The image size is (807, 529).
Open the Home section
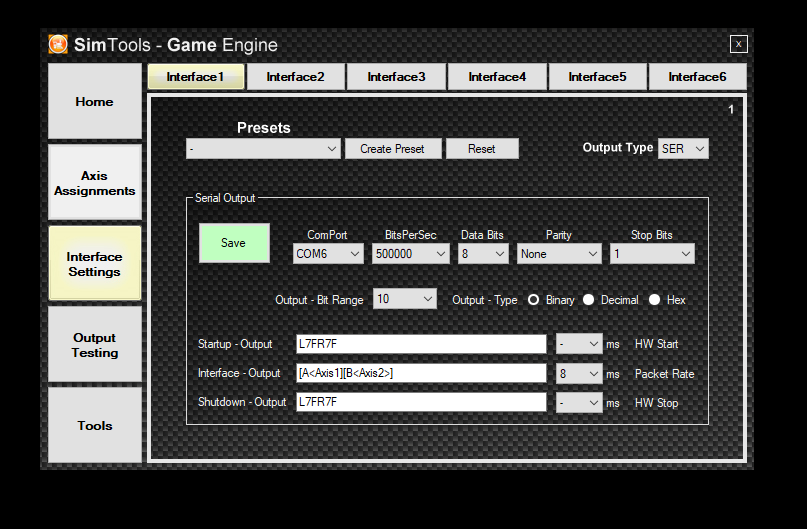click(x=95, y=101)
